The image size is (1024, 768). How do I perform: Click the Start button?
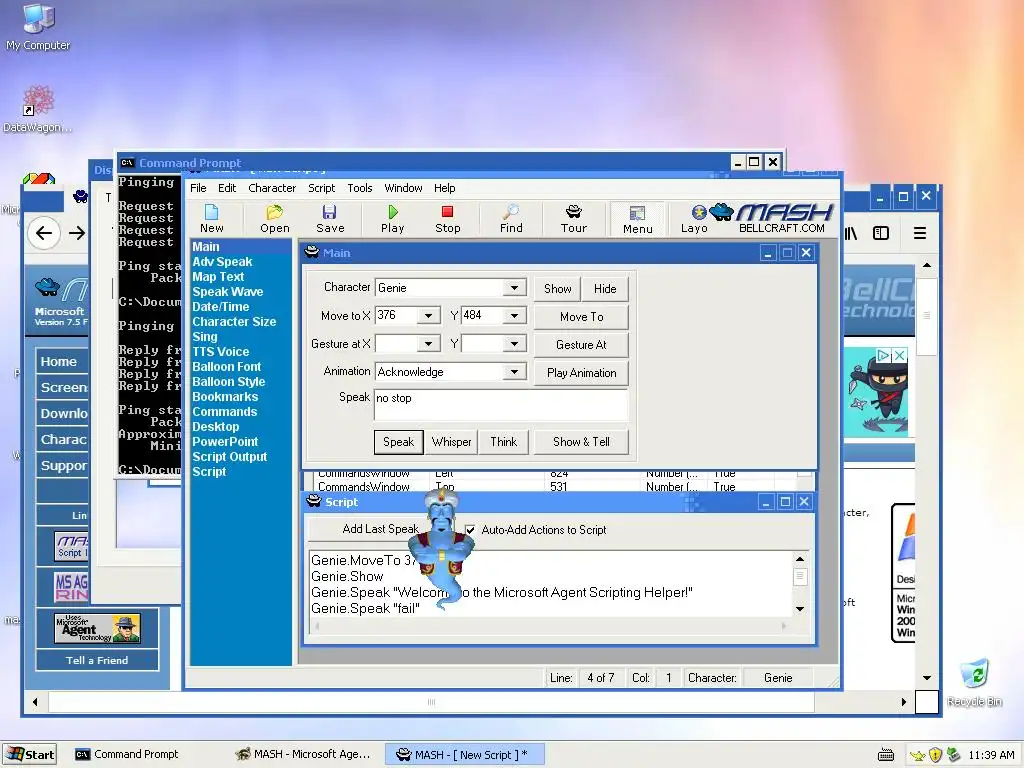(x=30, y=755)
